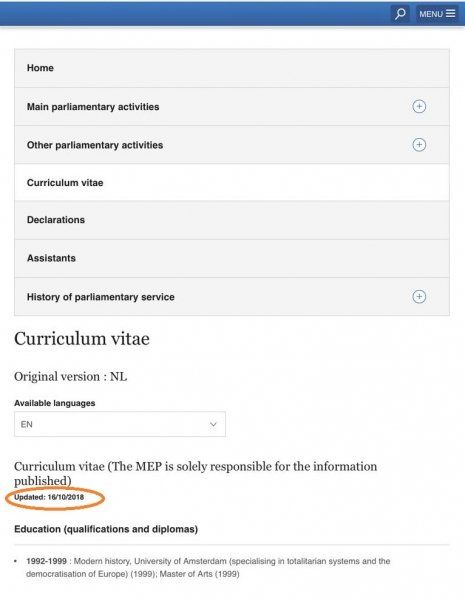The image size is (465, 600).
Task: Expand Main parliamentary activities plus icon
Action: point(419,106)
